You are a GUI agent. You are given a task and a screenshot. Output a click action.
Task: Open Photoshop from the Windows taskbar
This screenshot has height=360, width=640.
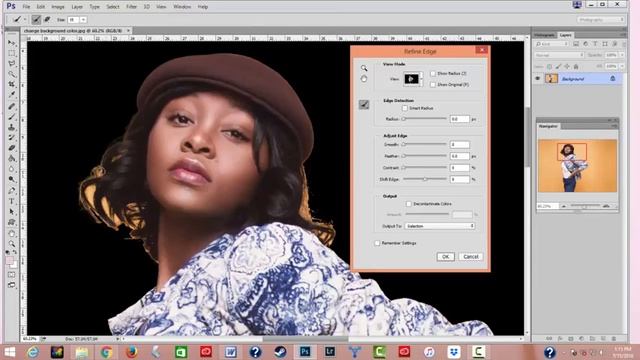(305, 351)
